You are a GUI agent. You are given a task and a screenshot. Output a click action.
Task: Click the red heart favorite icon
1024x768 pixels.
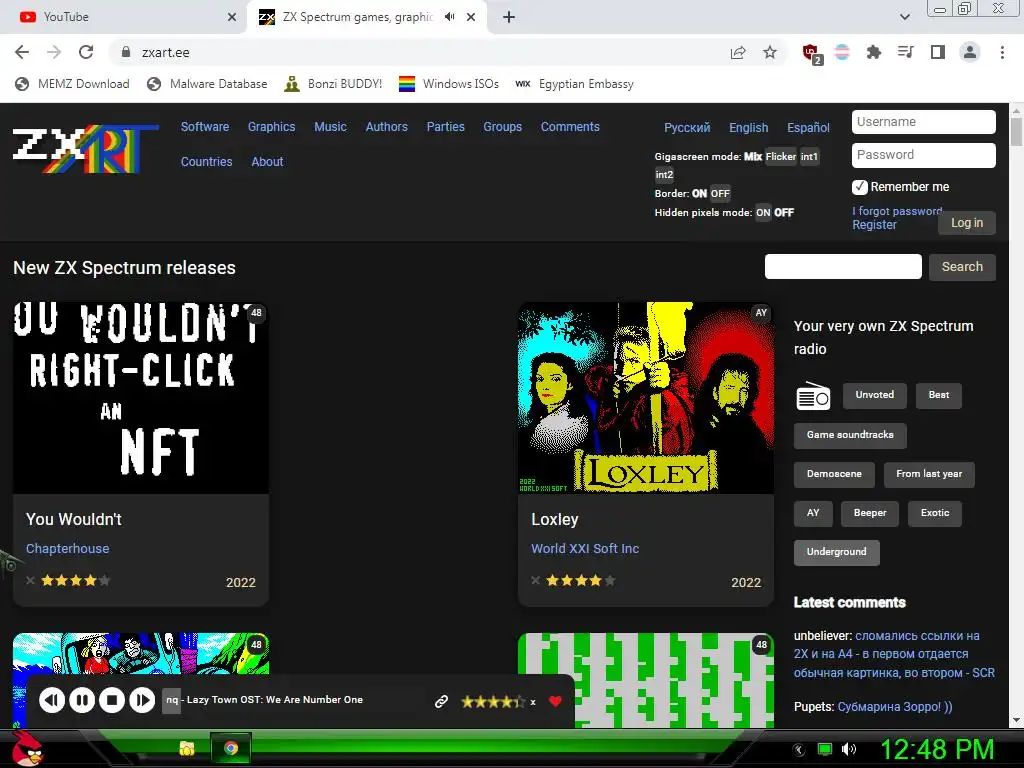click(x=555, y=701)
